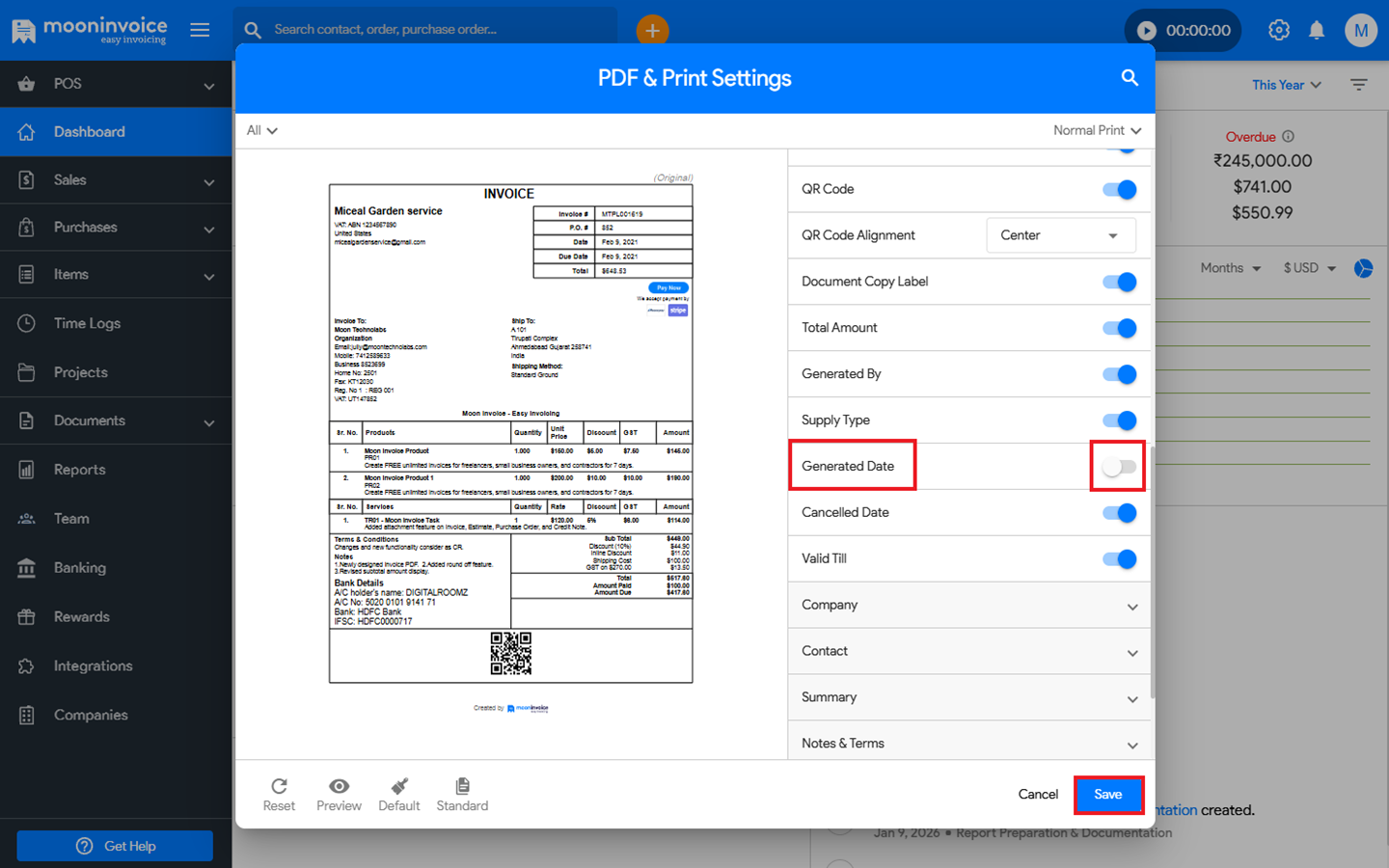Start the timer play button

pos(1147,31)
